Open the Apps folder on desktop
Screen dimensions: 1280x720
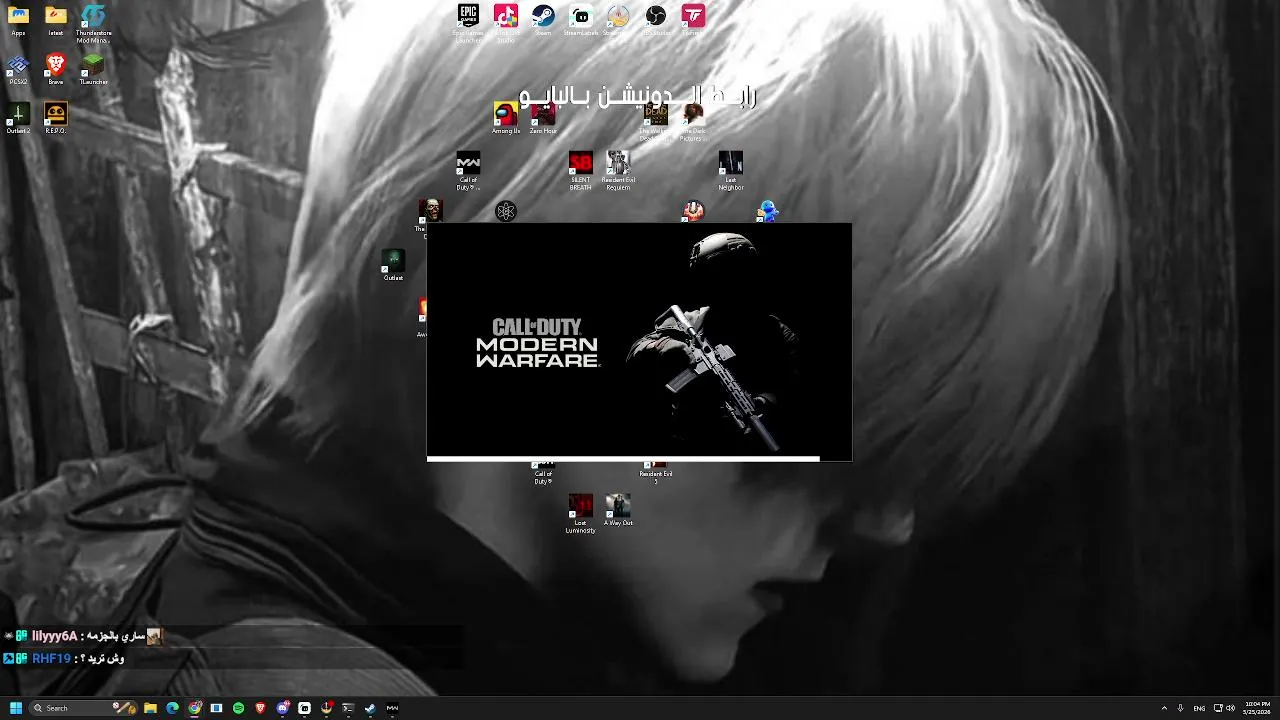coord(18,21)
